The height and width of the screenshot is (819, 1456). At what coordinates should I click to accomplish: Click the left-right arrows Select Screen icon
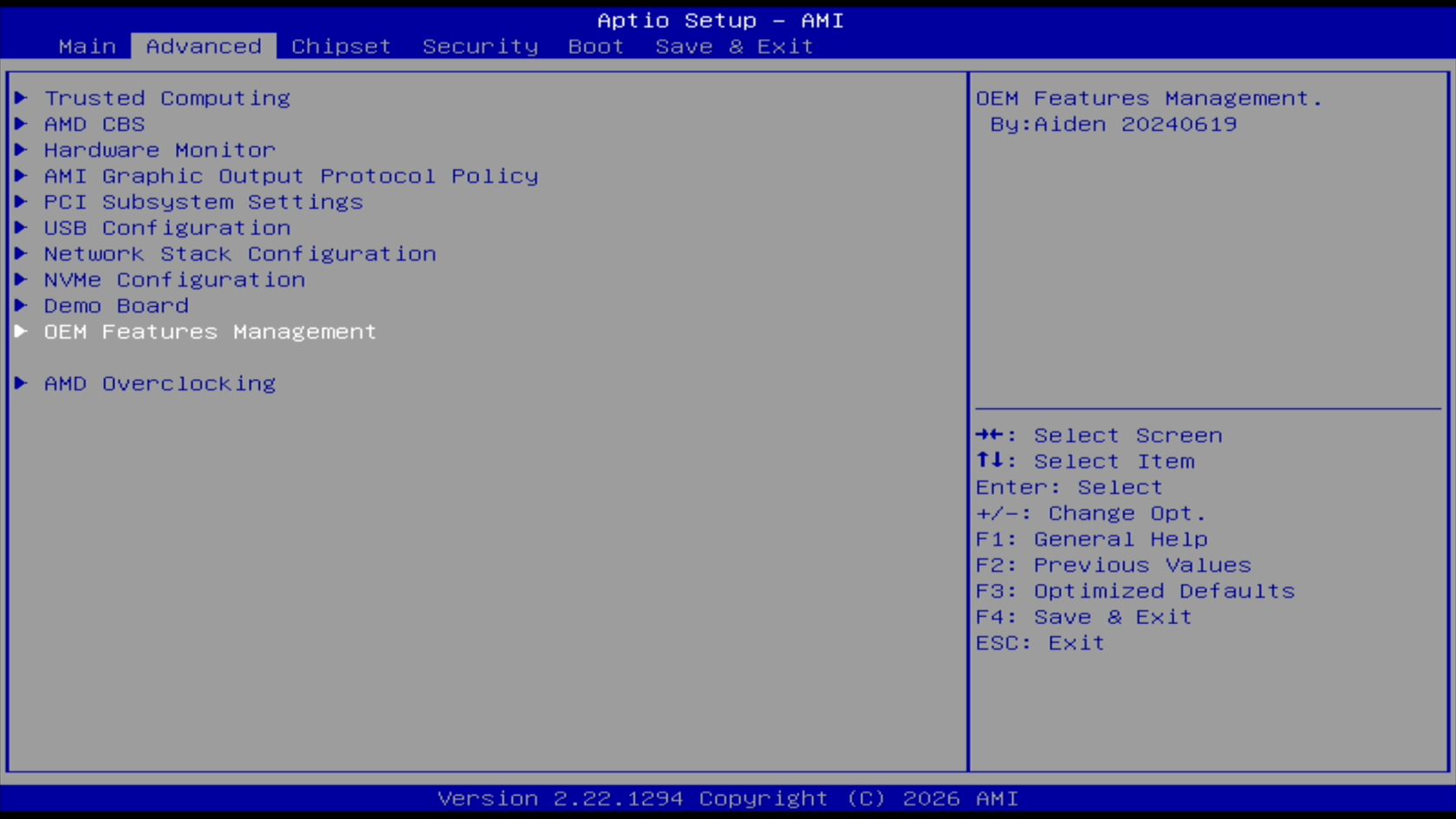(x=990, y=434)
